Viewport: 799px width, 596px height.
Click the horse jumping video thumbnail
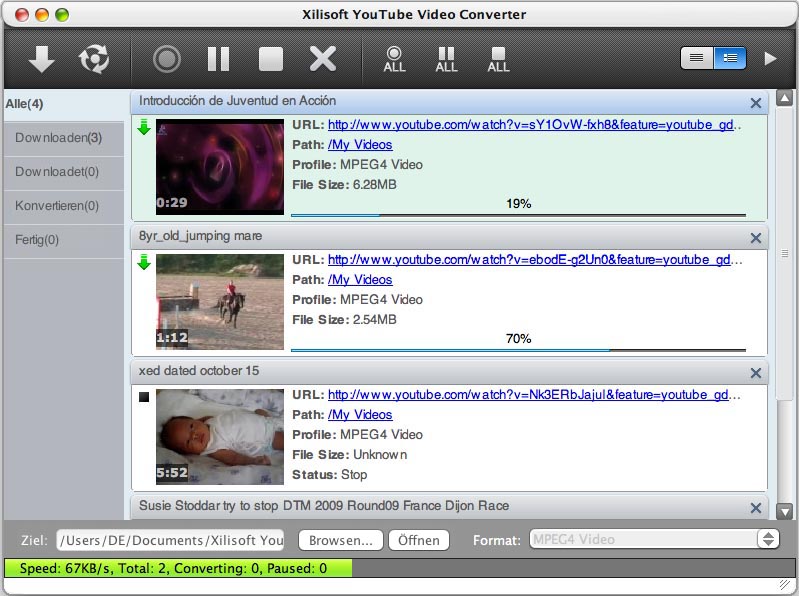pos(220,302)
